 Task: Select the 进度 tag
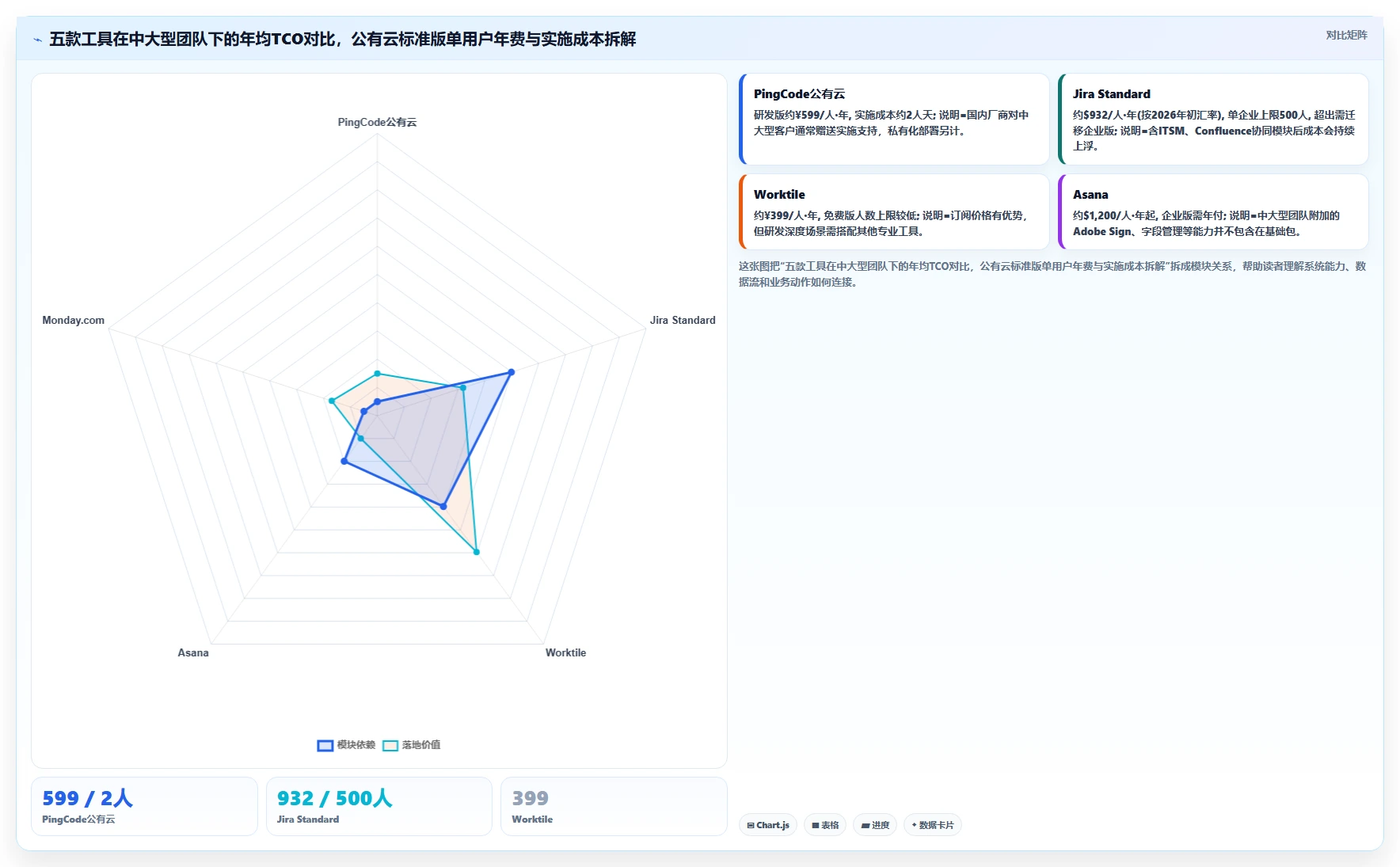875,825
